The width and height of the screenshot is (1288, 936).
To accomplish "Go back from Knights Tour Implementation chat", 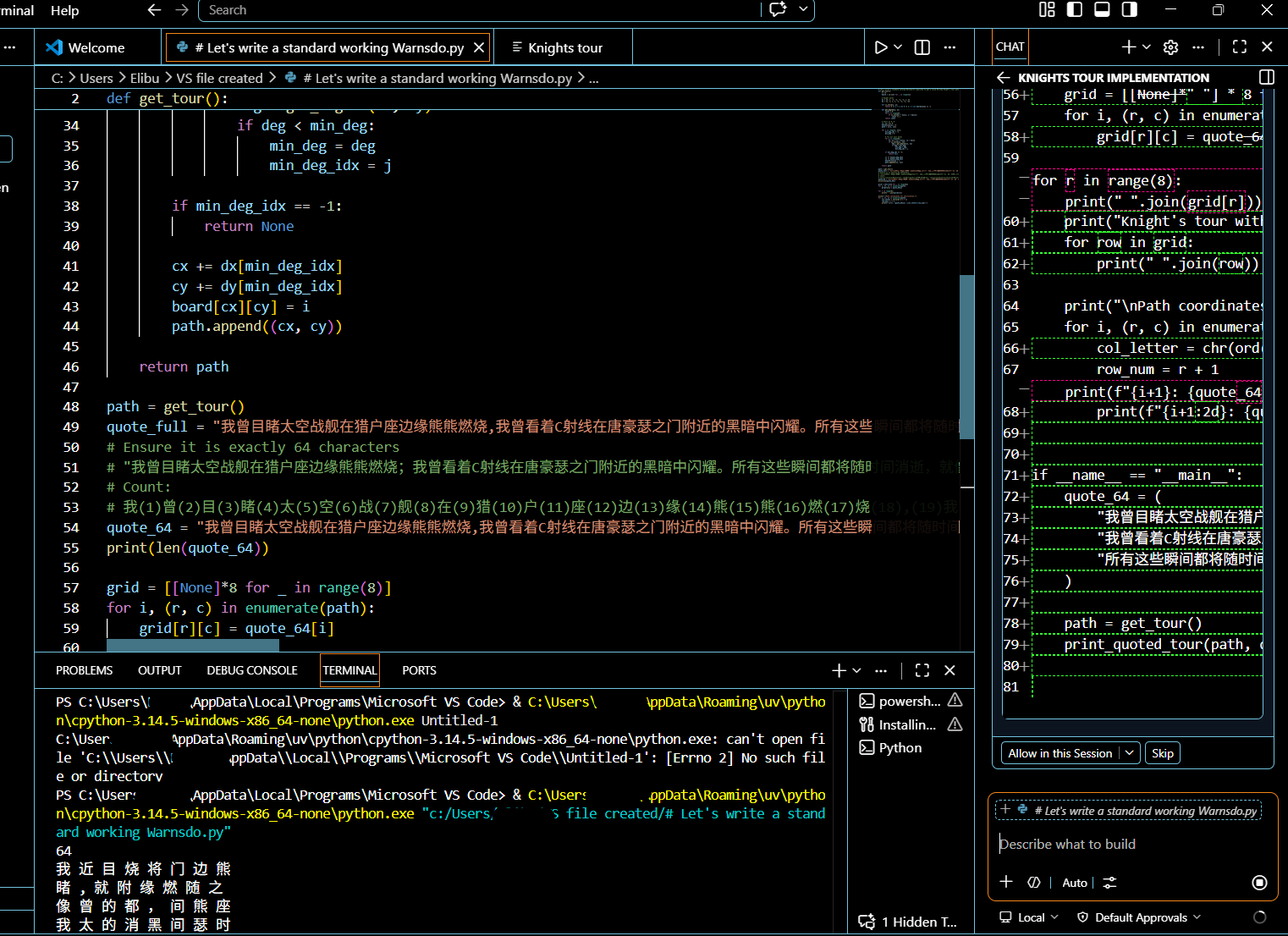I will pos(1004,78).
